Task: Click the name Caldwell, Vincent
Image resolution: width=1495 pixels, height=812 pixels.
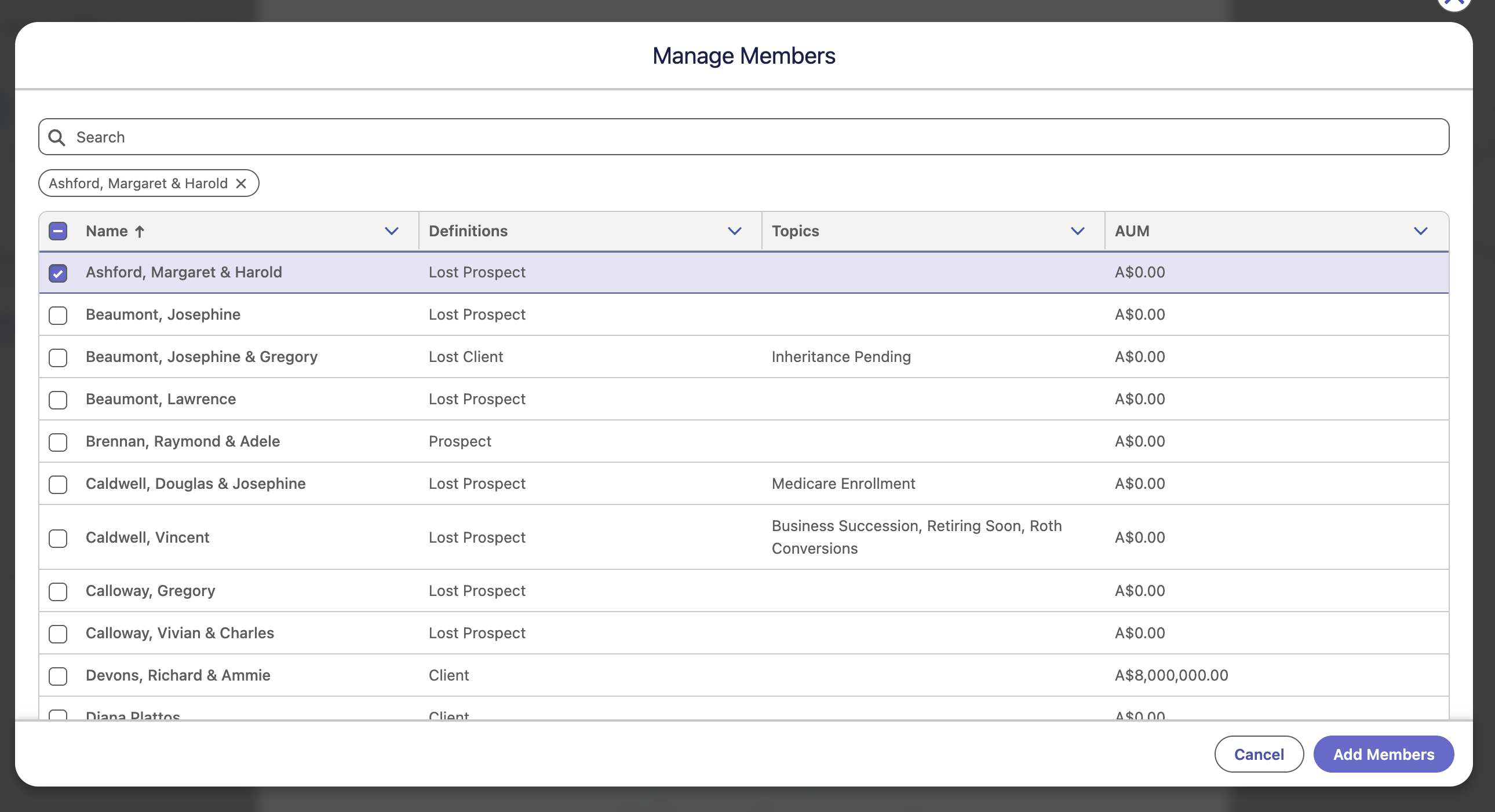Action: point(147,537)
